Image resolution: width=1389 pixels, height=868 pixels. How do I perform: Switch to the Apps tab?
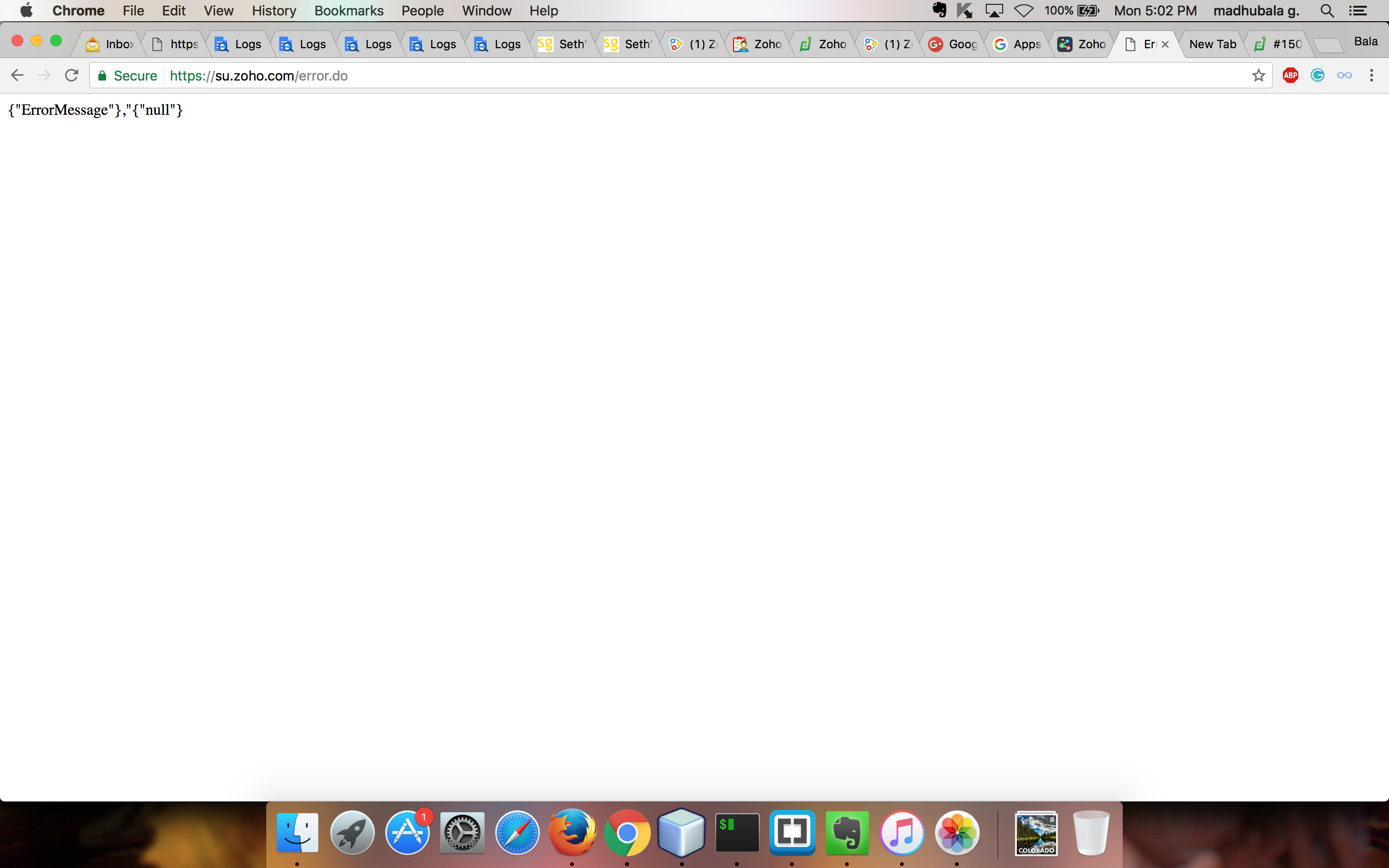[1018, 44]
